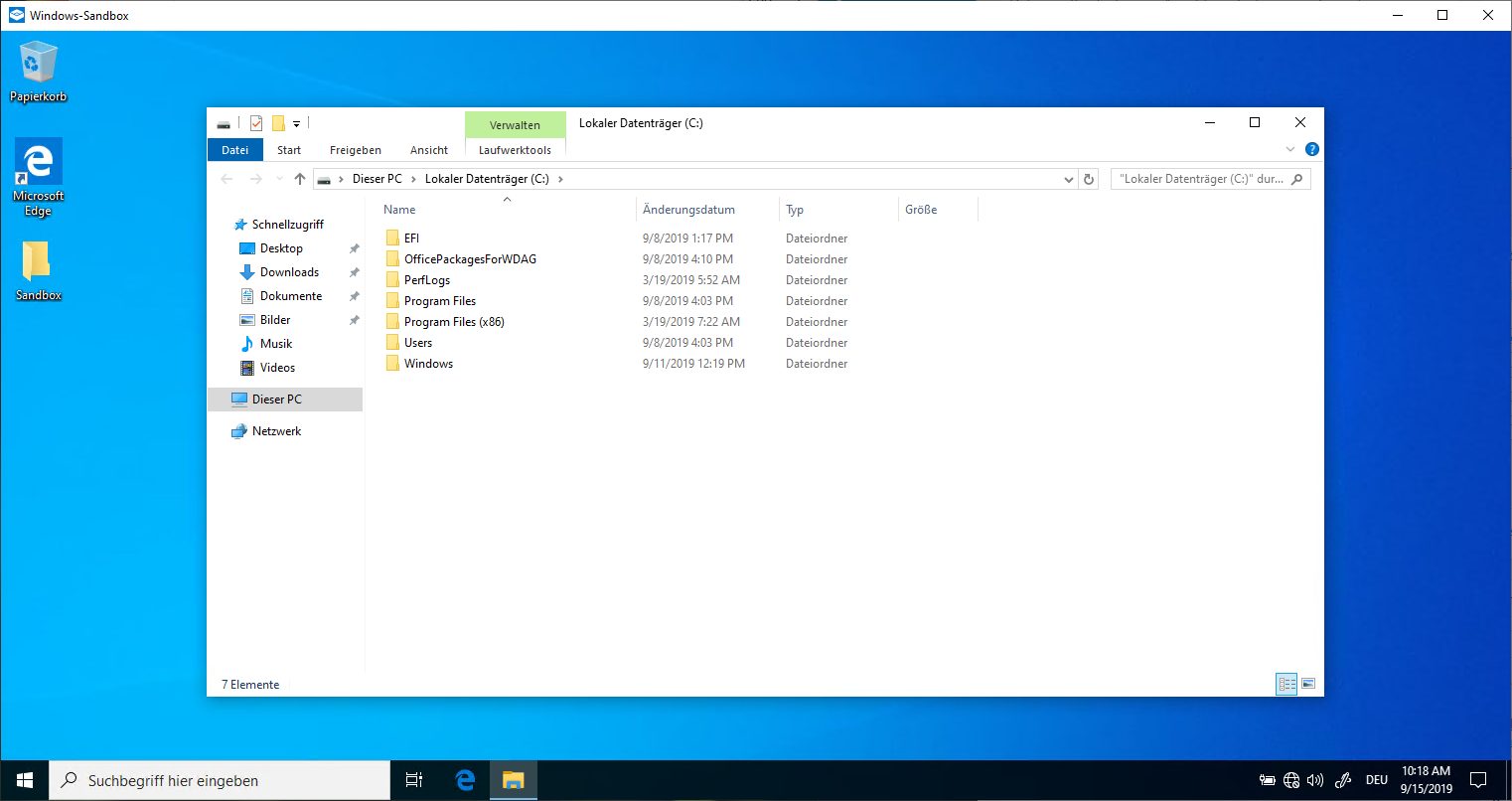
Task: Switch to large icons view layout
Action: click(1308, 684)
